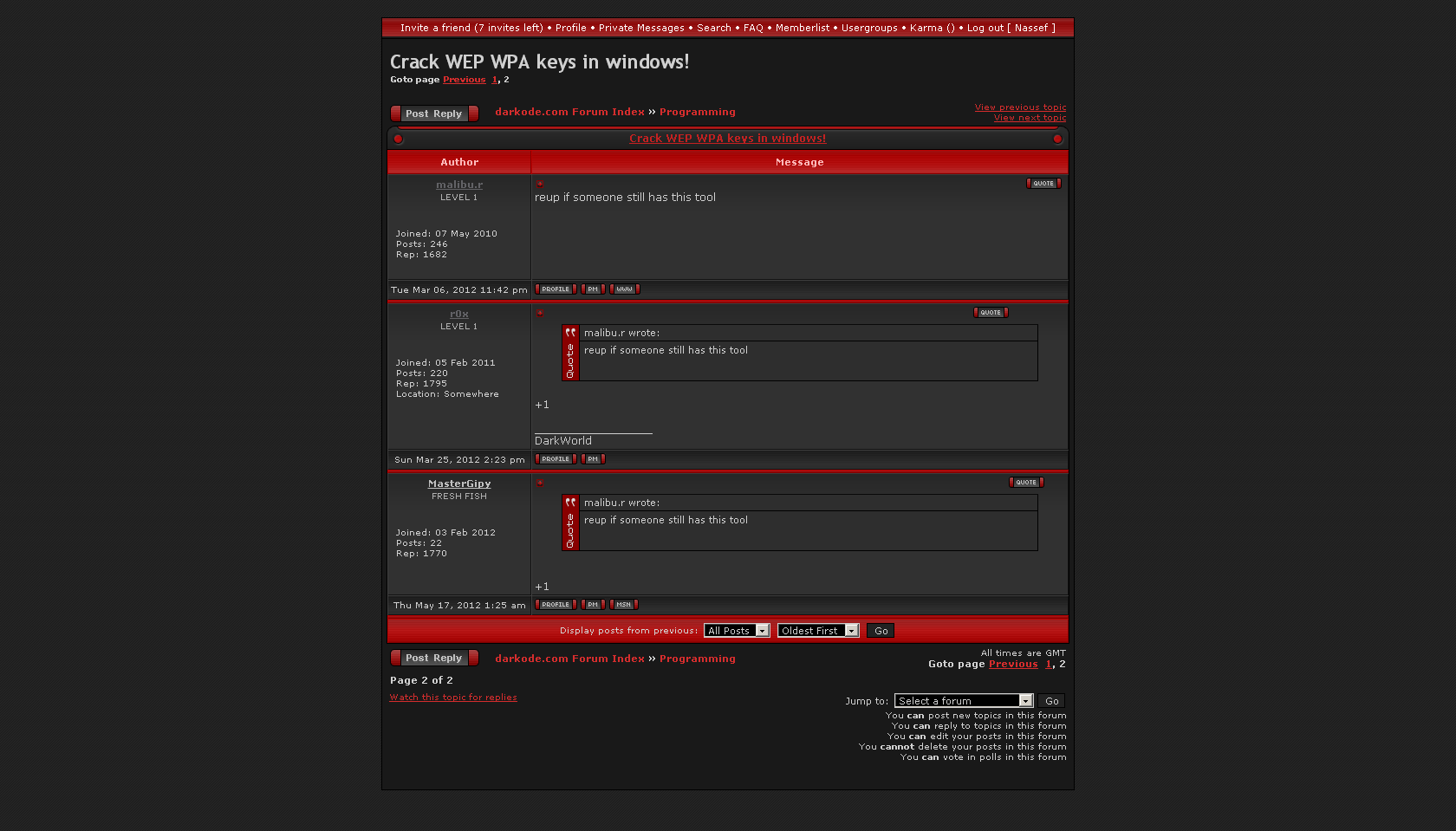Viewport: 1456px width, 831px height.
Task: Click the Quote icon on r0x's post
Action: [991, 313]
